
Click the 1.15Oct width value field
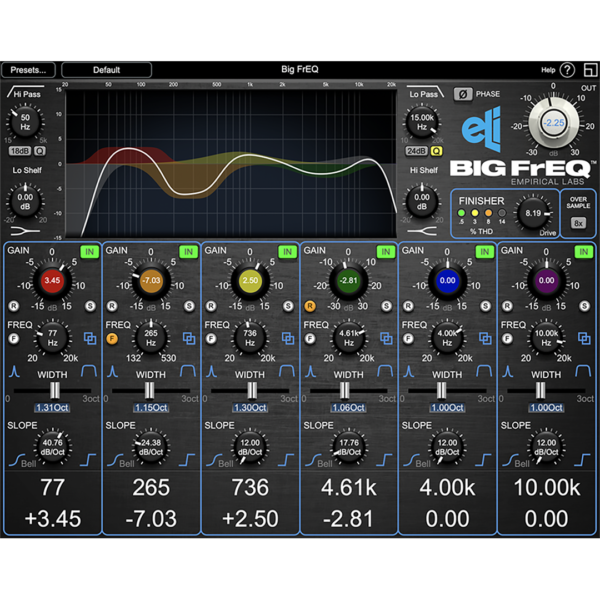[x=151, y=408]
